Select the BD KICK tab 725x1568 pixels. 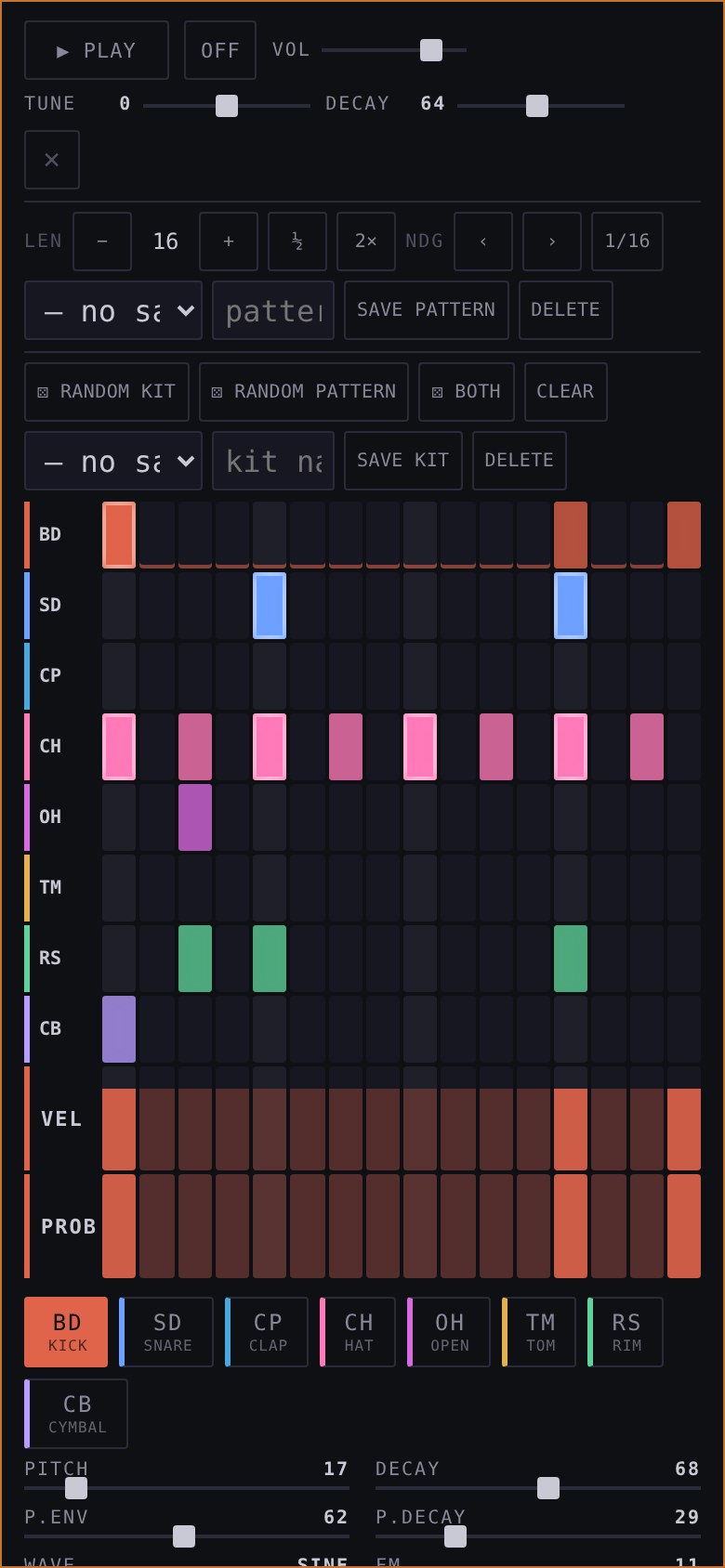pos(67,1332)
